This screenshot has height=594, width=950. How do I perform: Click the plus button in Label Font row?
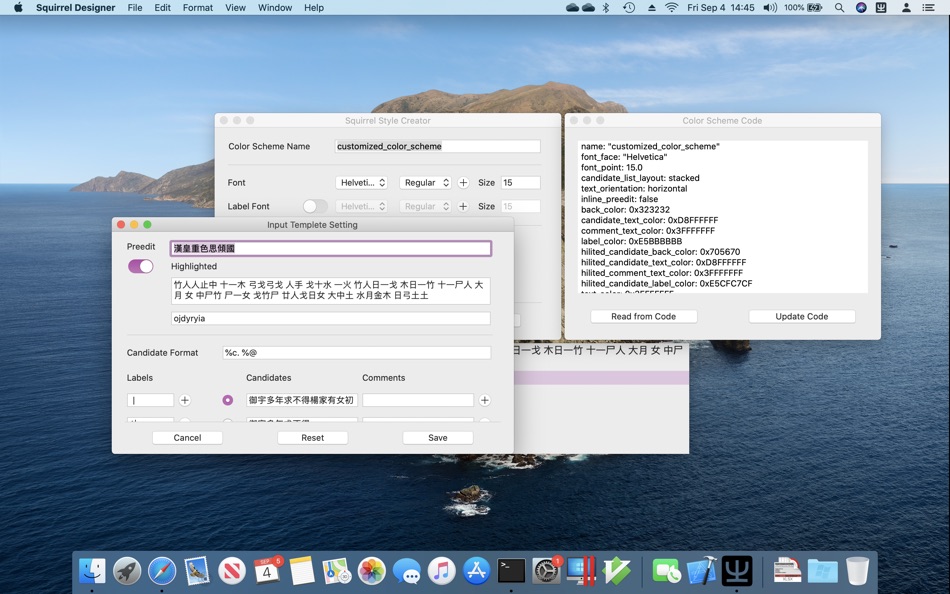tap(463, 206)
